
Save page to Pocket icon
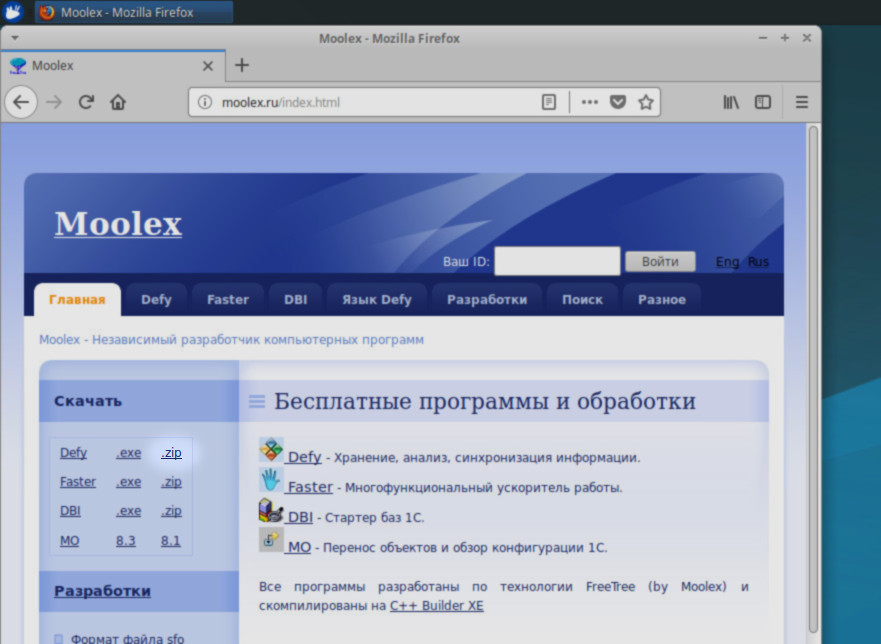[618, 102]
